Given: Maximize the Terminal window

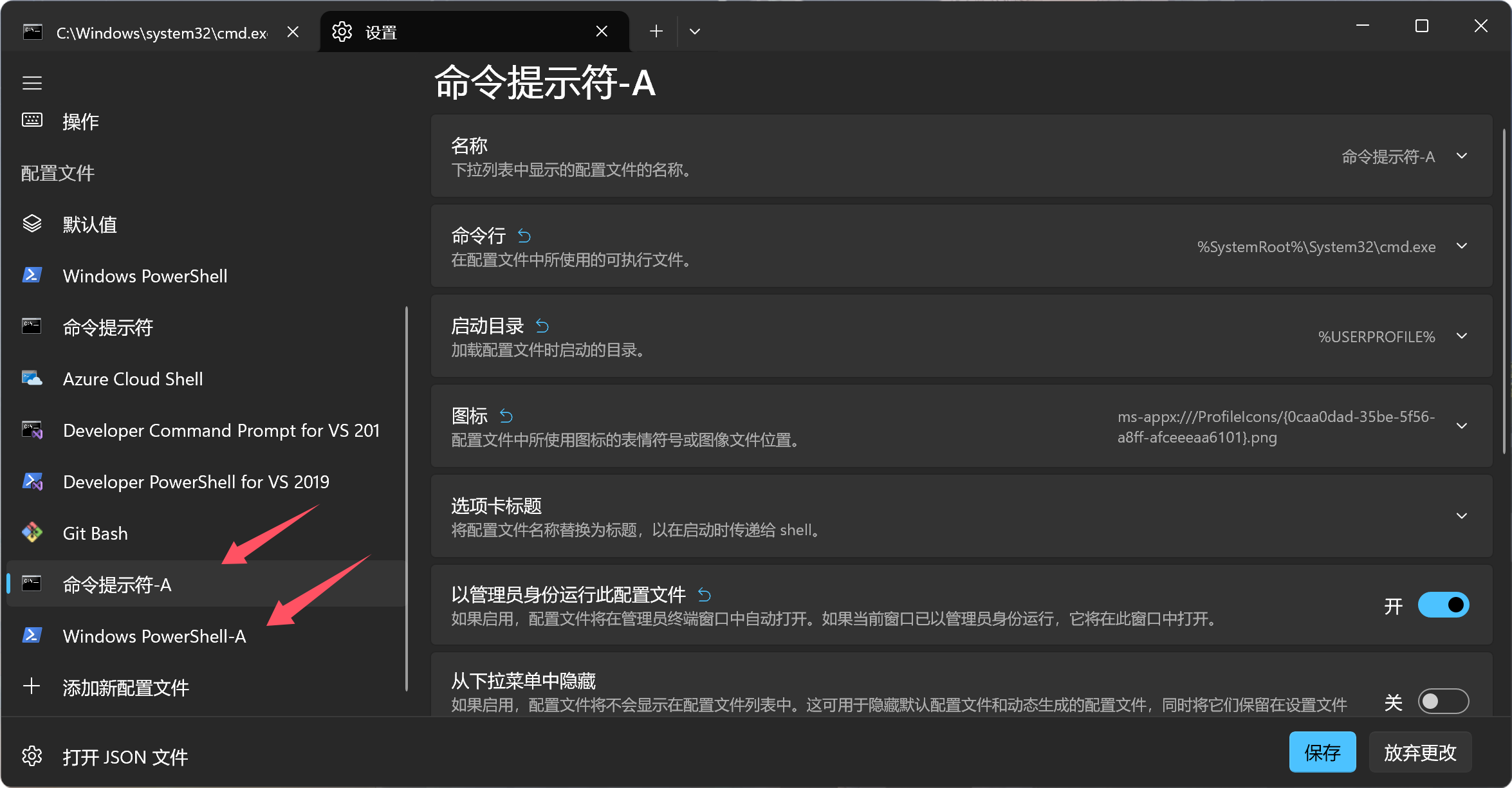Looking at the screenshot, I should [x=1422, y=26].
